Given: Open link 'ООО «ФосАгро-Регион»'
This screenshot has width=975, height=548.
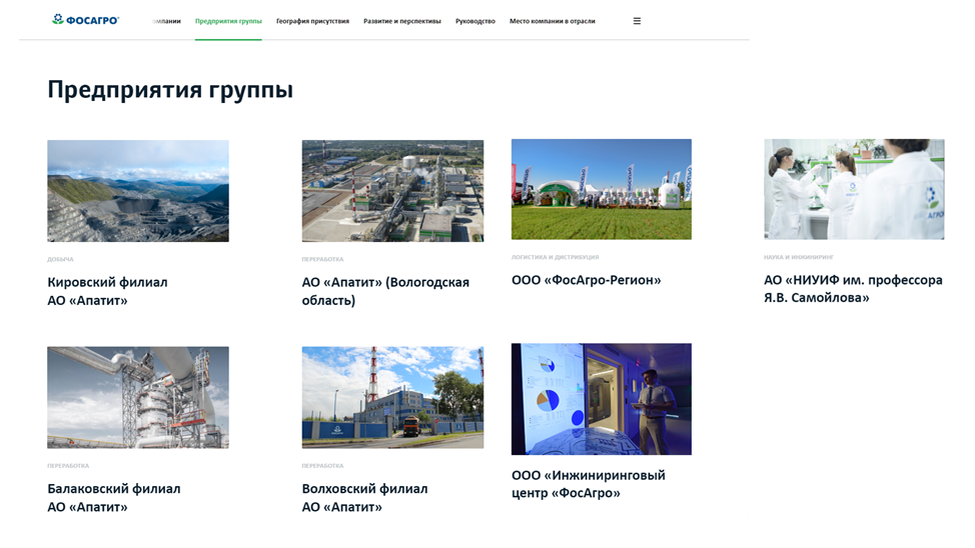Looking at the screenshot, I should pos(586,280).
